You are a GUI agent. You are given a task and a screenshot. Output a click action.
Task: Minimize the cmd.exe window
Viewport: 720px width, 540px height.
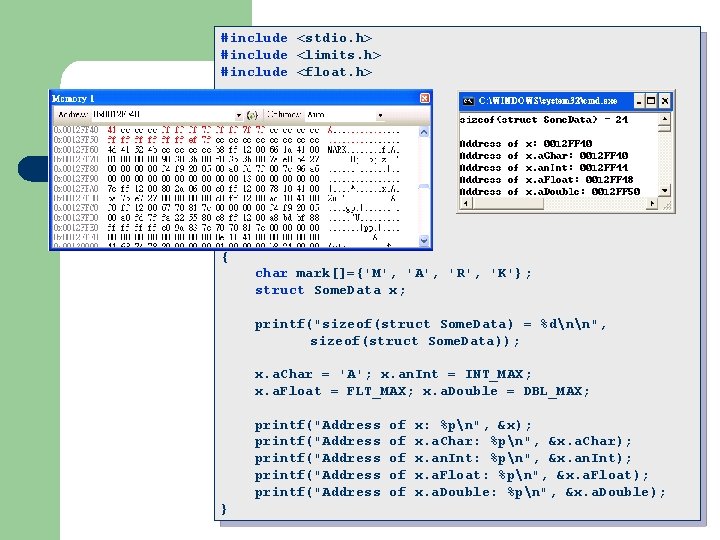(x=639, y=101)
